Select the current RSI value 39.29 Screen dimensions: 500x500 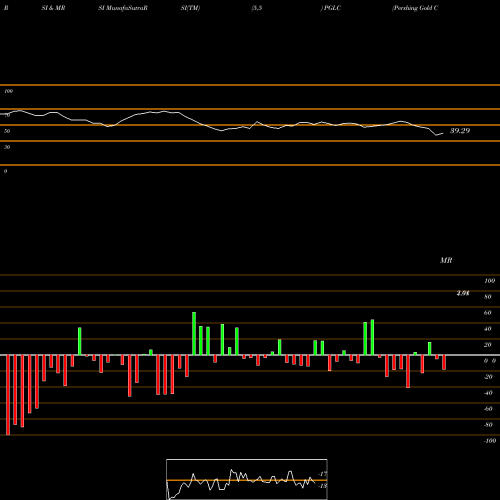[460, 131]
